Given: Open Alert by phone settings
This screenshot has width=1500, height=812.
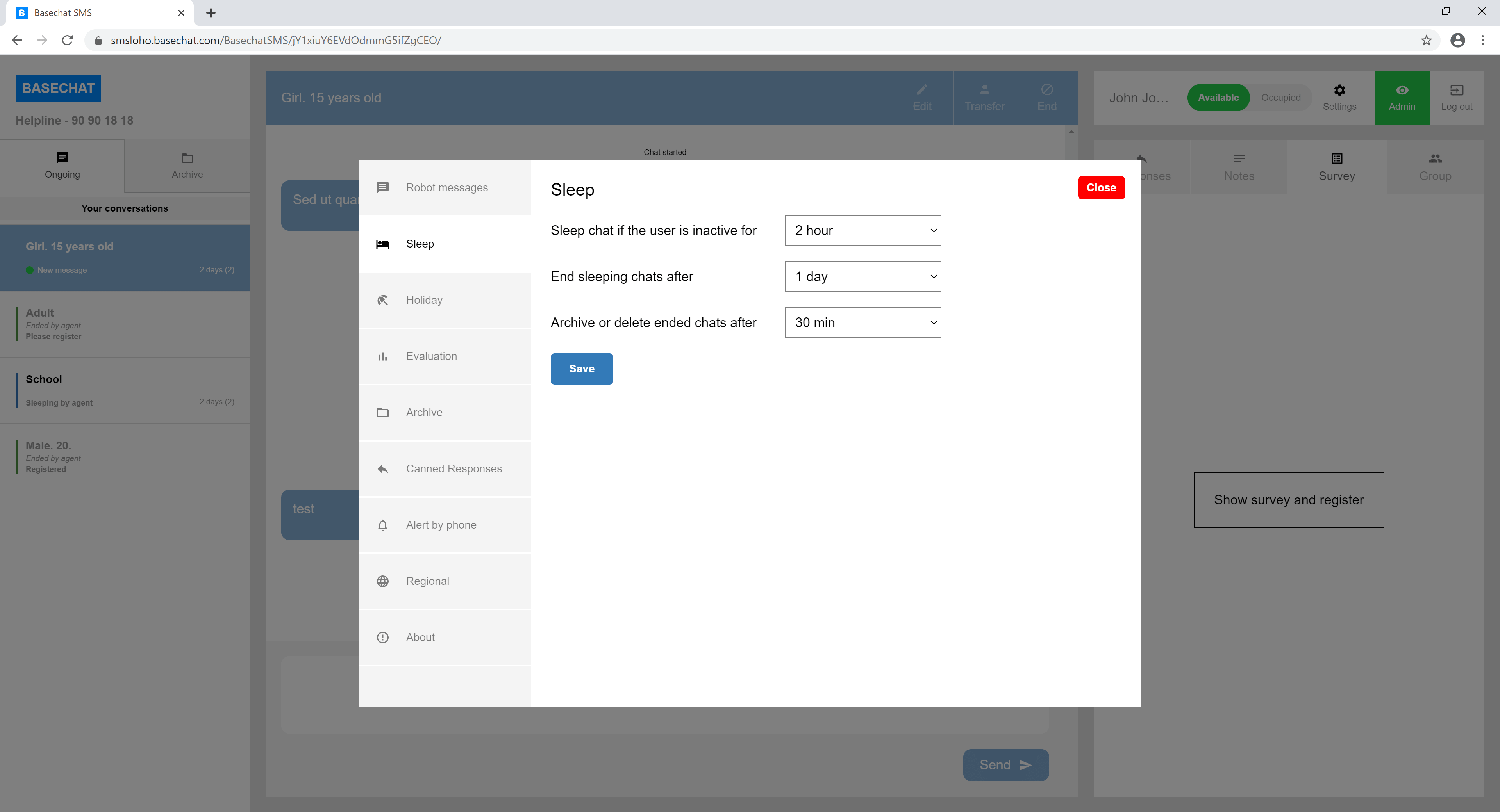Looking at the screenshot, I should tap(445, 525).
